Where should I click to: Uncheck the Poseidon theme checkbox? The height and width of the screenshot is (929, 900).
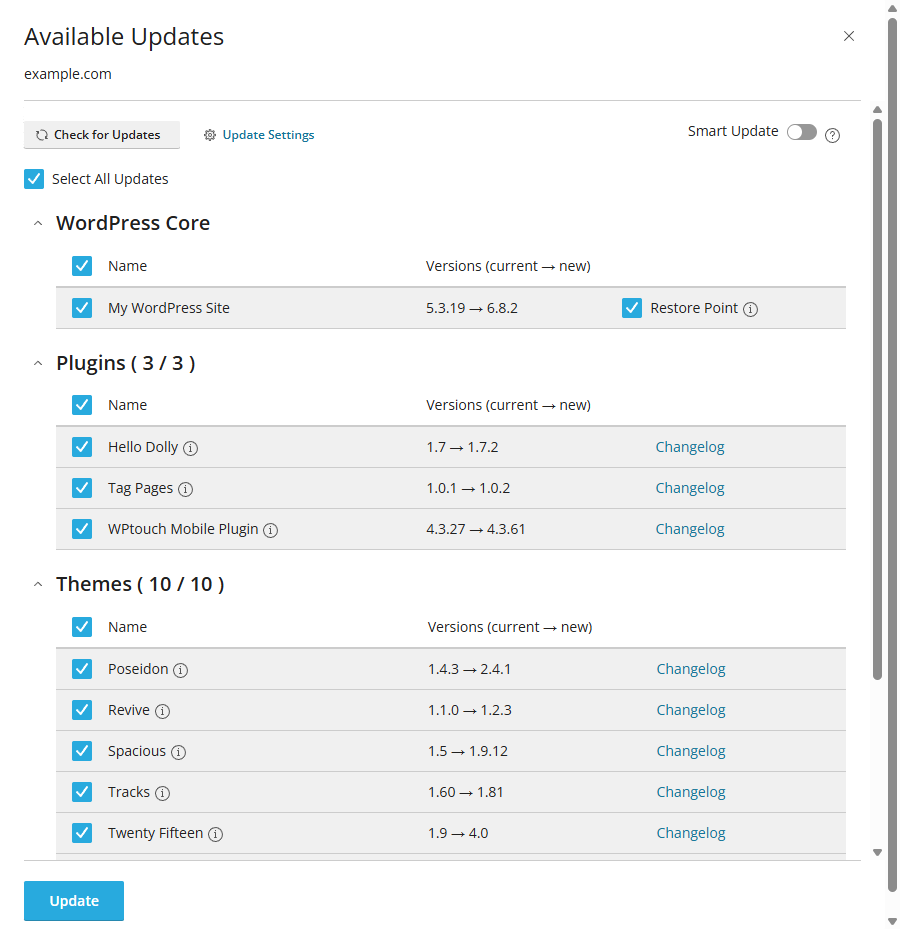[x=82, y=669]
